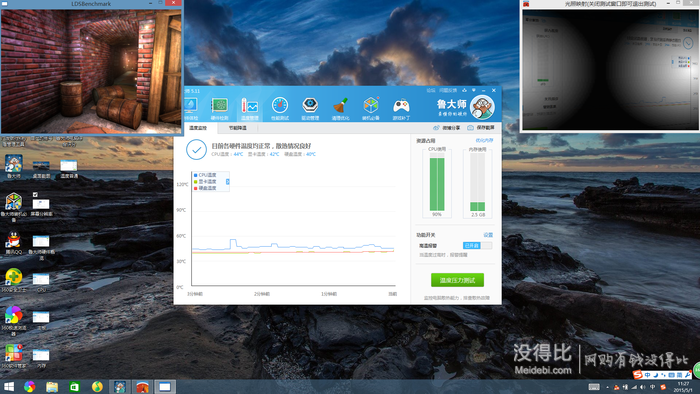Click the blue checkmark status circle
This screenshot has height=394, width=700.
[x=196, y=149]
